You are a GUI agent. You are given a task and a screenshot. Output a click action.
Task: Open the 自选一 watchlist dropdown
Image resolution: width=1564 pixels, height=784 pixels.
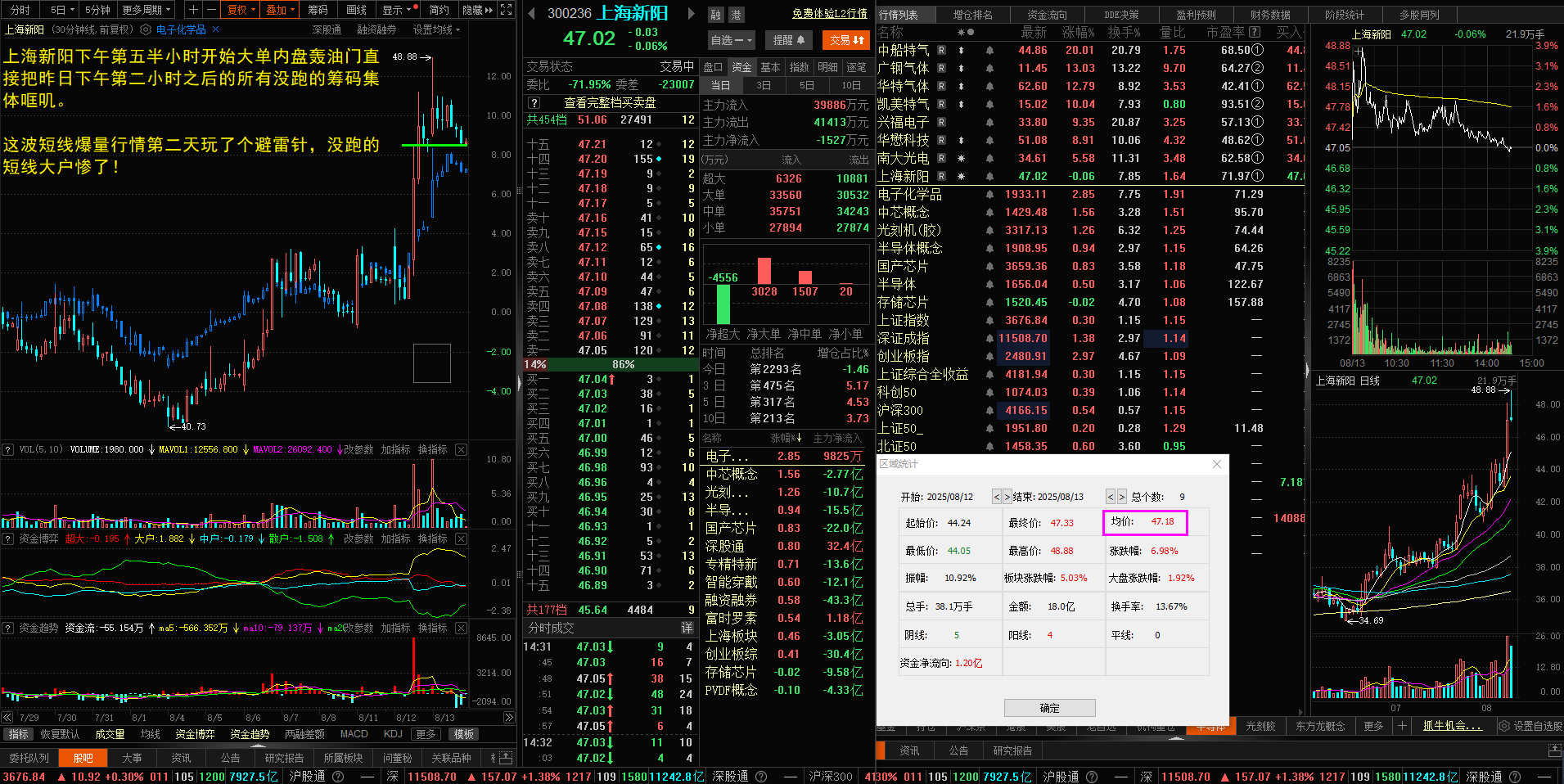[731, 40]
